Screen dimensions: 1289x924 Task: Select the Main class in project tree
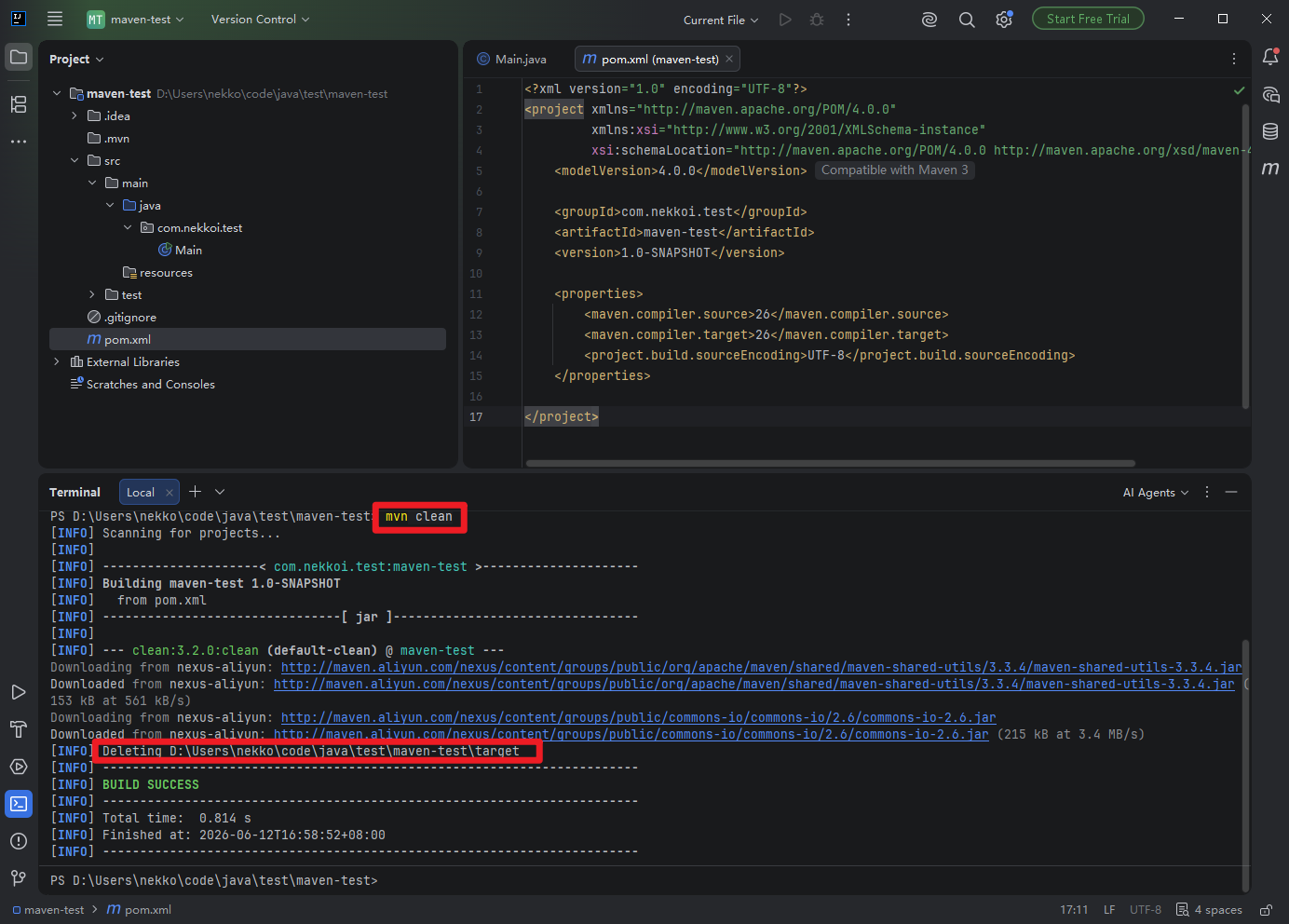point(180,250)
